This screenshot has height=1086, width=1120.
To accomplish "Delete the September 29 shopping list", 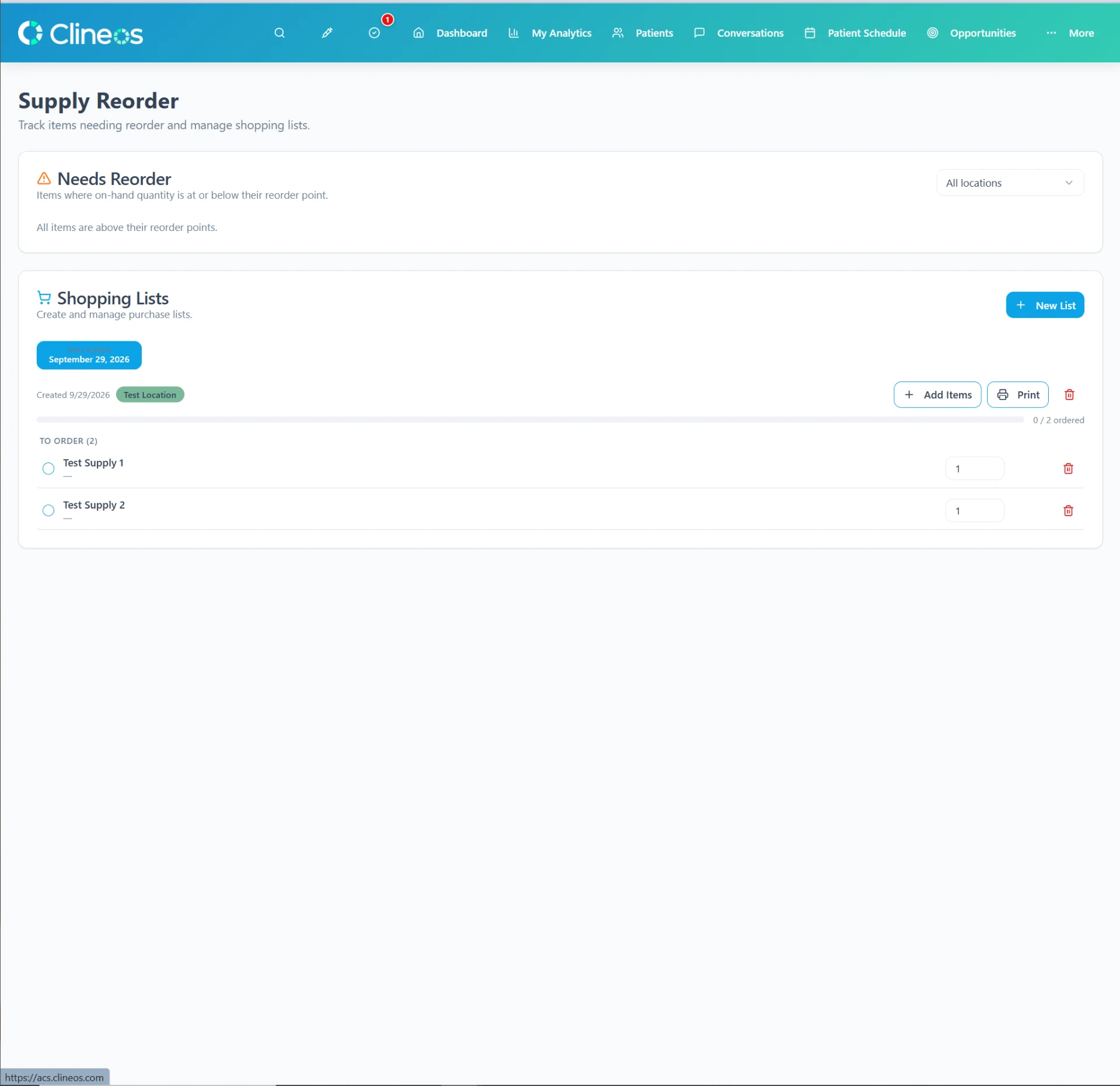I will click(1069, 395).
